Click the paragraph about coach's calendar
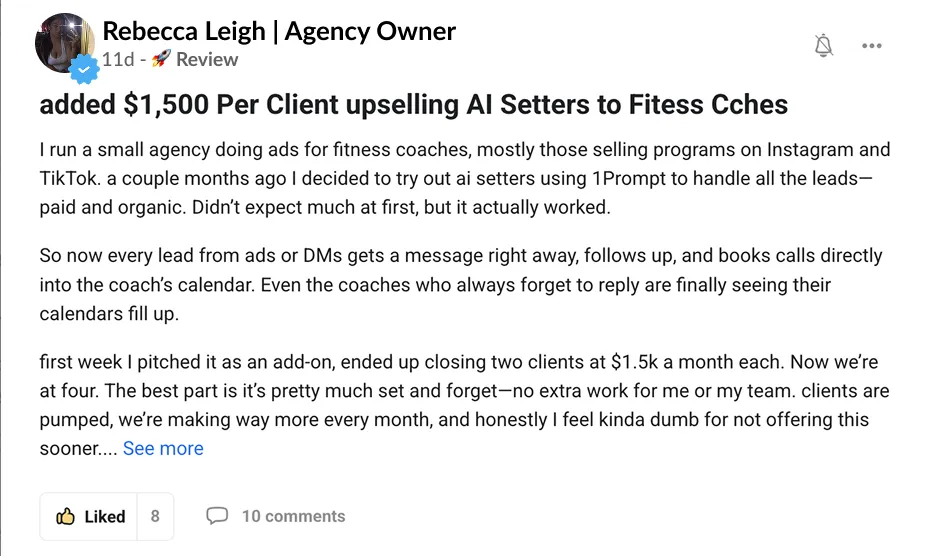This screenshot has width=930, height=556. click(x=461, y=284)
